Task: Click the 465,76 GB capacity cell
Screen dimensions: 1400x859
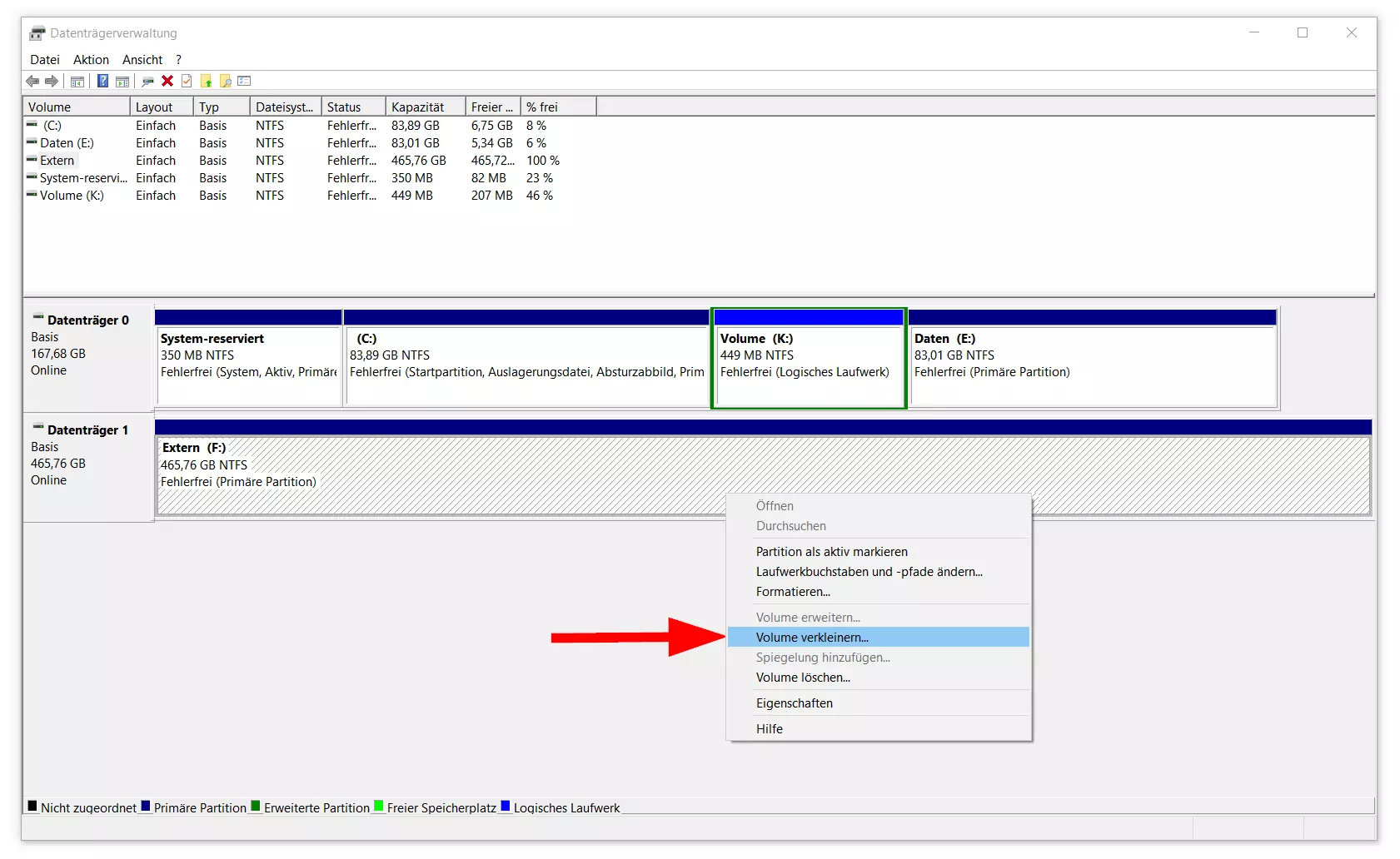Action: (419, 160)
